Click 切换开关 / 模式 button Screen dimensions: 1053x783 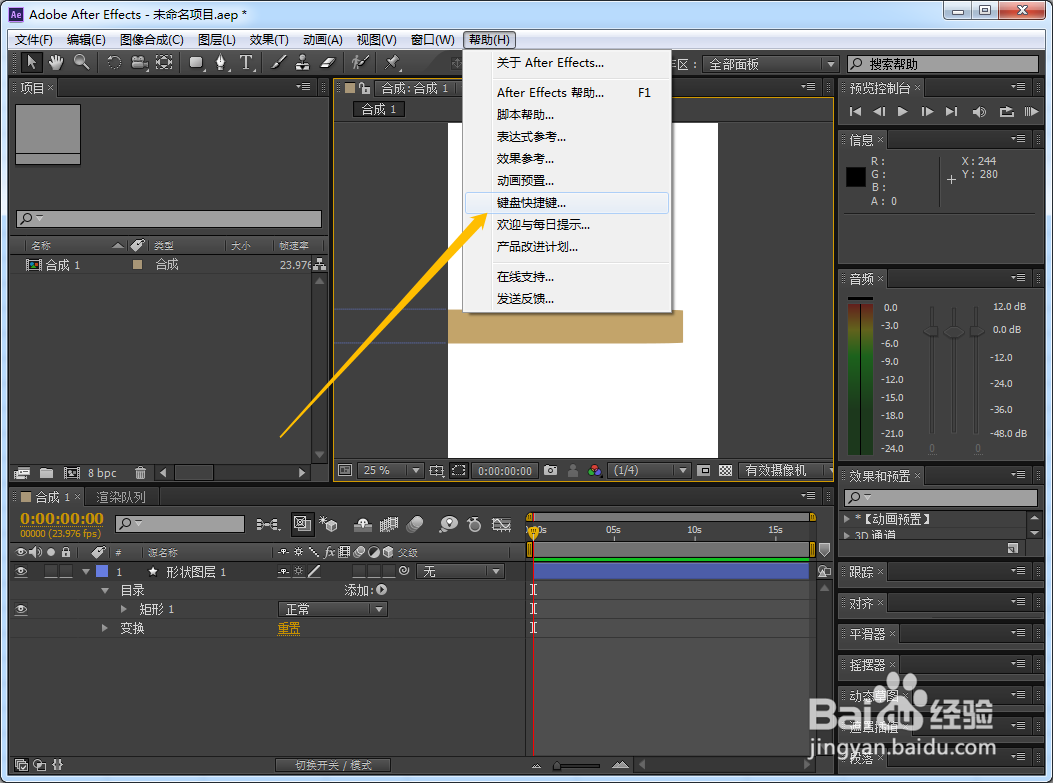tap(333, 765)
